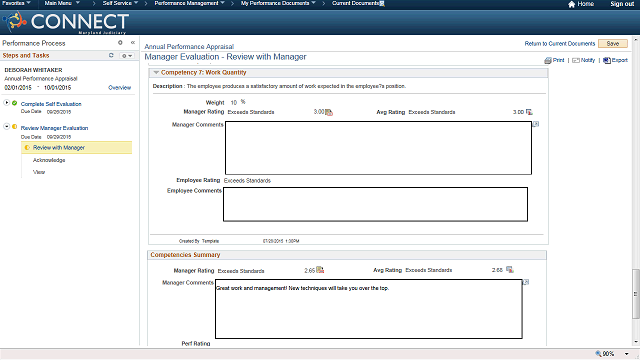Open the Complete Self Evaluation link
The height and width of the screenshot is (360, 640).
click(x=51, y=104)
